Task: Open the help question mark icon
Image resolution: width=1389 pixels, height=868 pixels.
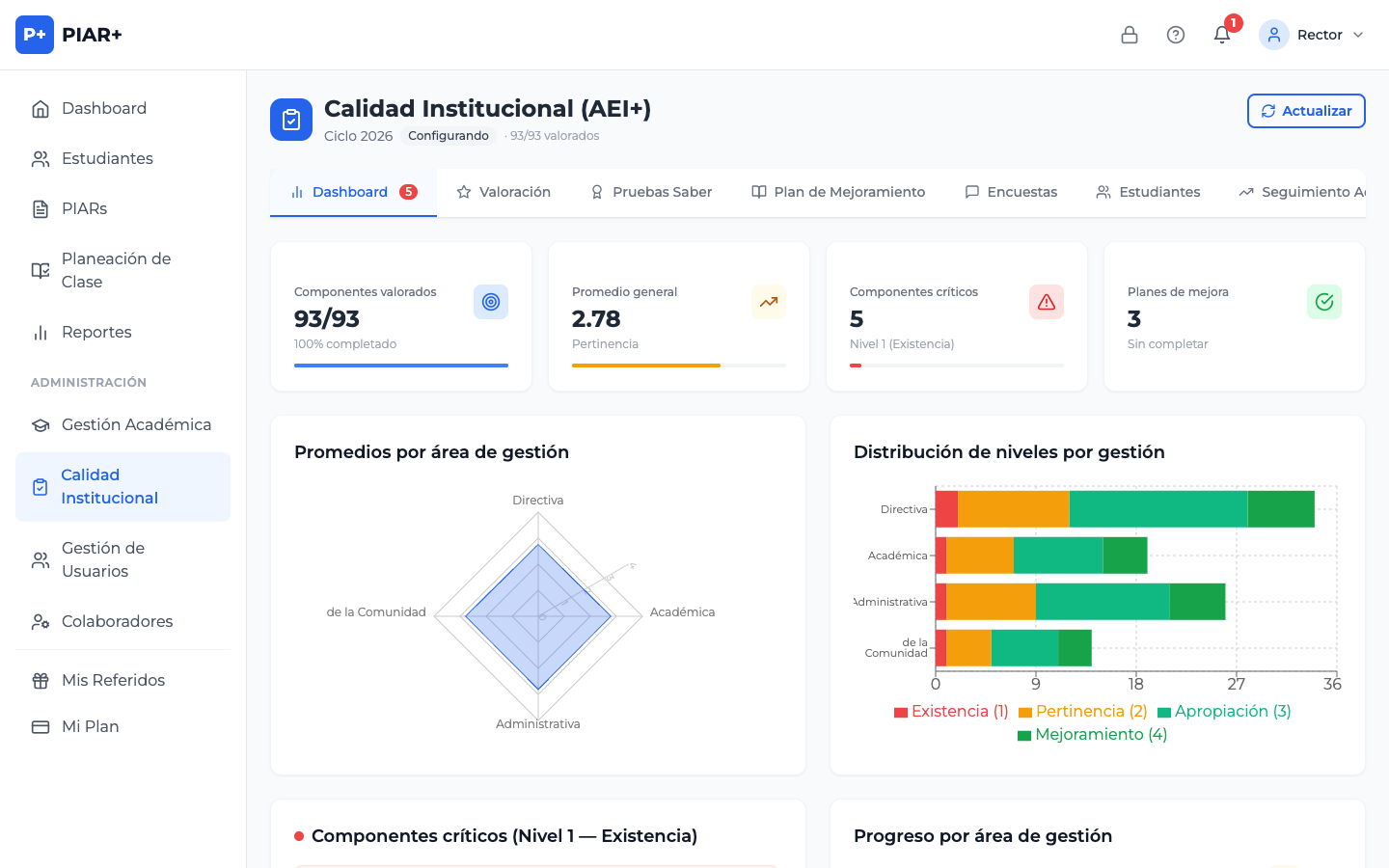Action: point(1176,35)
